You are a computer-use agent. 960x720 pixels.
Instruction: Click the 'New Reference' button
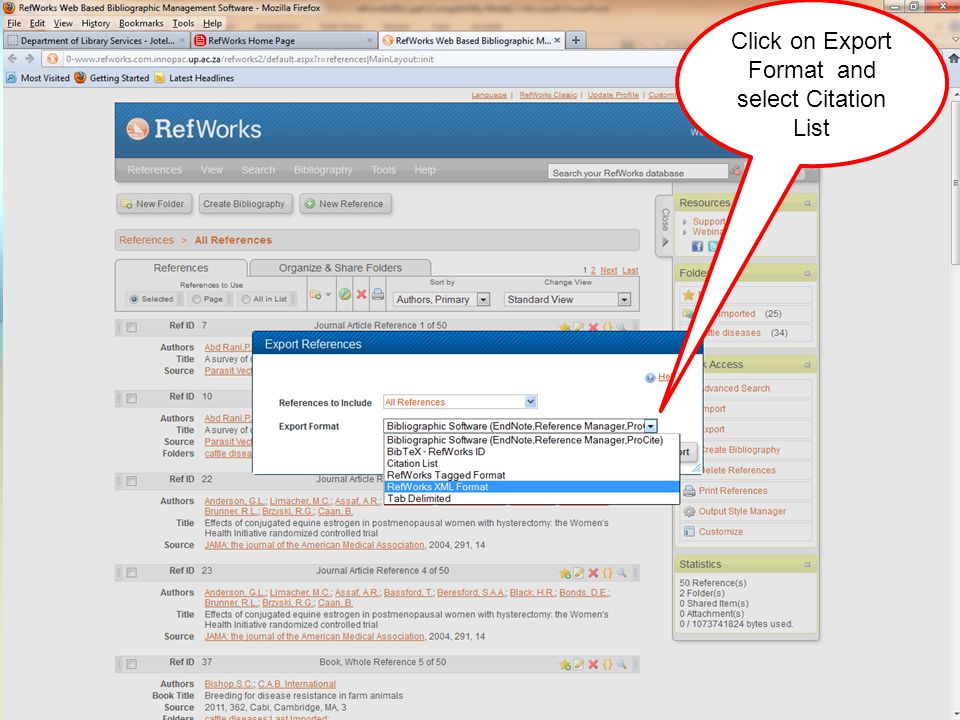tap(345, 204)
